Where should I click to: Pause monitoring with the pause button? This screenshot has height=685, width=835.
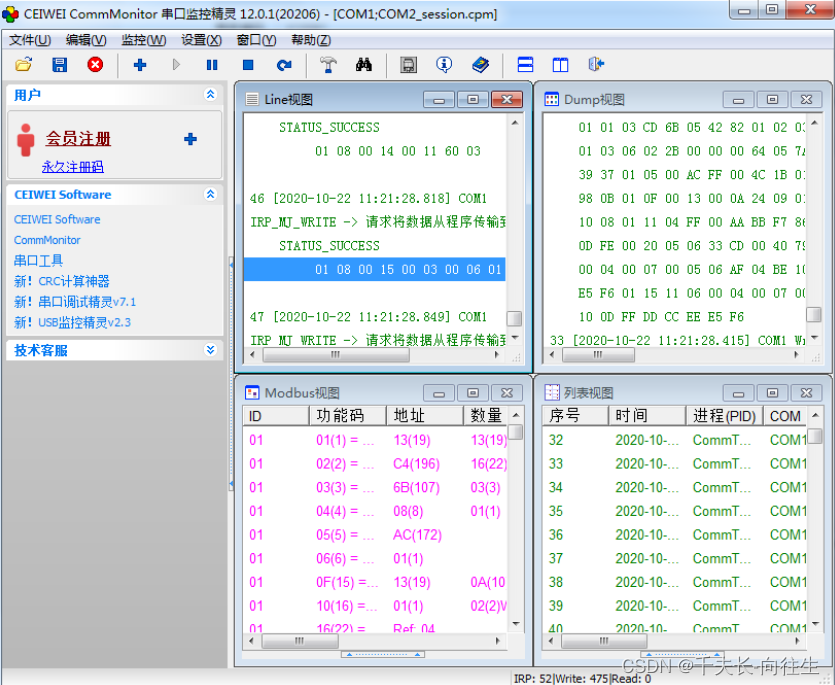(x=212, y=65)
